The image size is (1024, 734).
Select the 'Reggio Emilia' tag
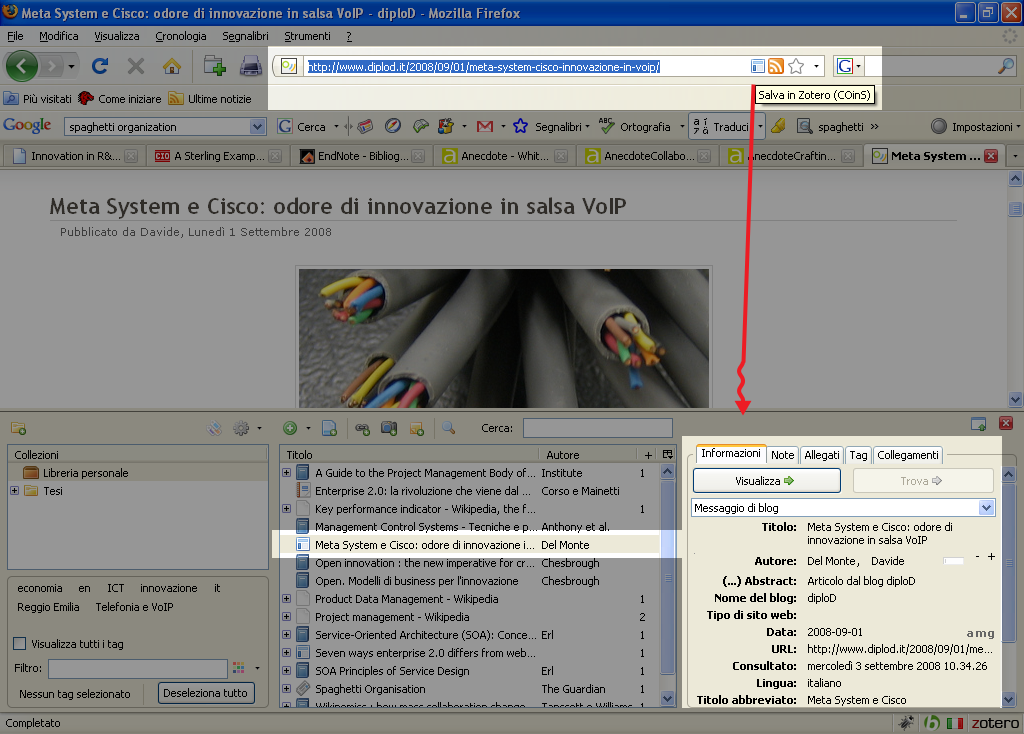click(48, 607)
